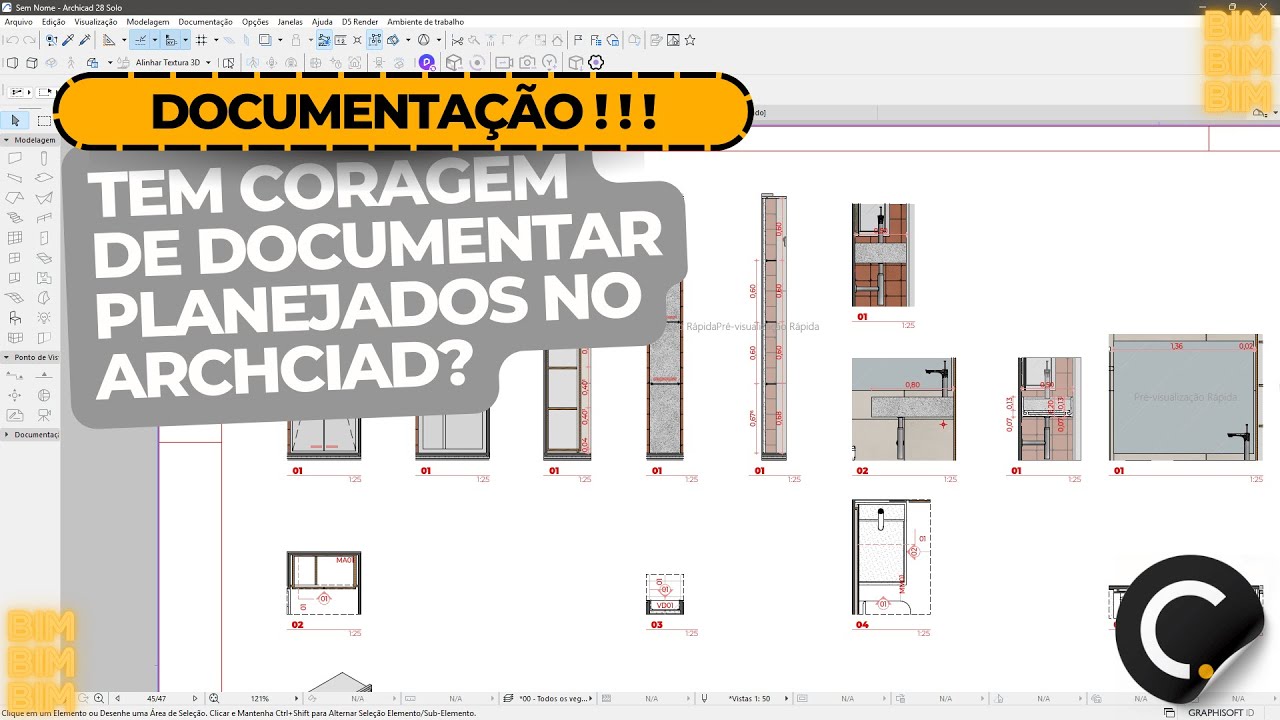Select the Section tool

click(x=15, y=375)
